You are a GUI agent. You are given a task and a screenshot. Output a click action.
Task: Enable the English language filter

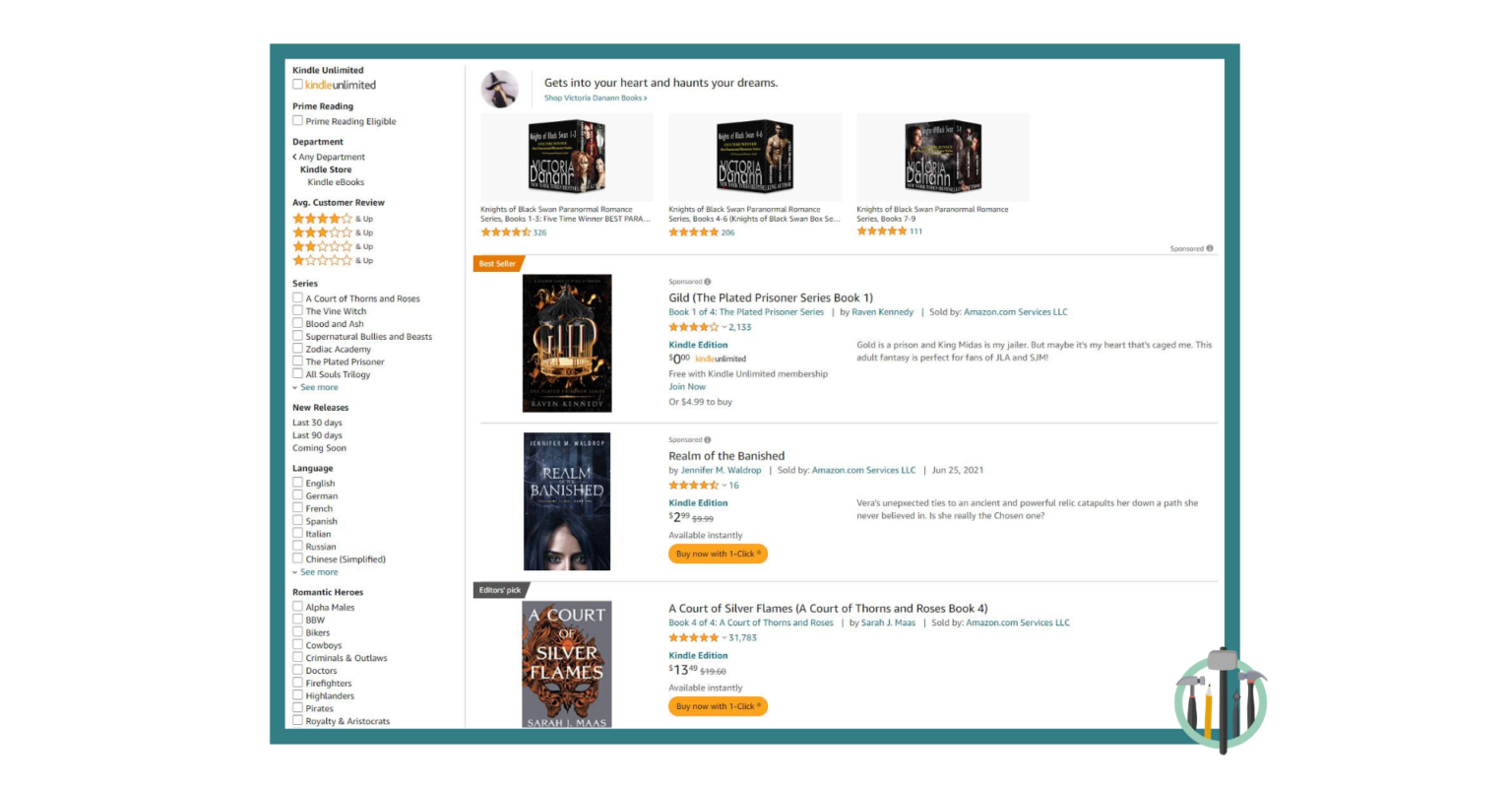pos(298,483)
